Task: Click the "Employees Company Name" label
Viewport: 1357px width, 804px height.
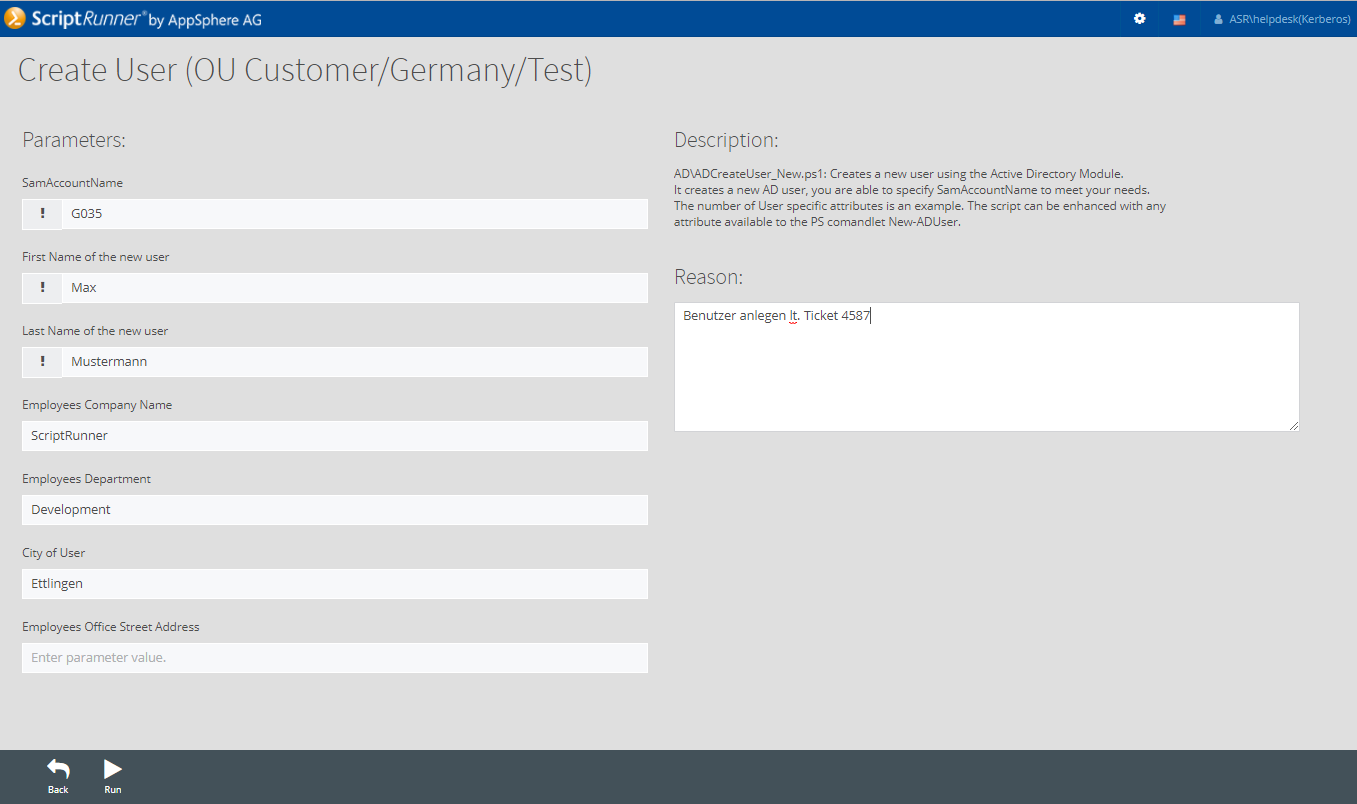Action: point(97,405)
